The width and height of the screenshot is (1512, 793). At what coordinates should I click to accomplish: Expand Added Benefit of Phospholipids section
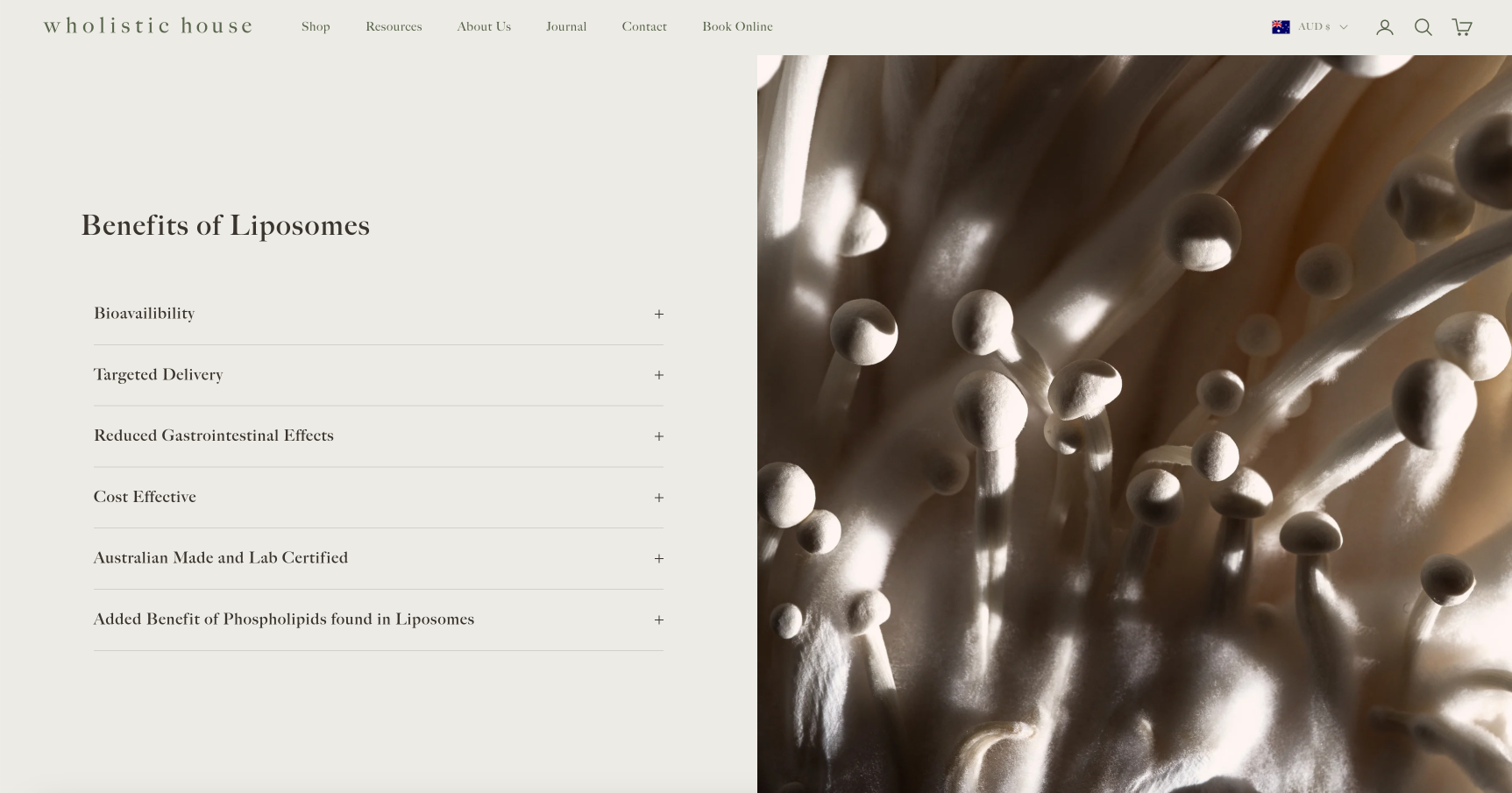pos(283,620)
